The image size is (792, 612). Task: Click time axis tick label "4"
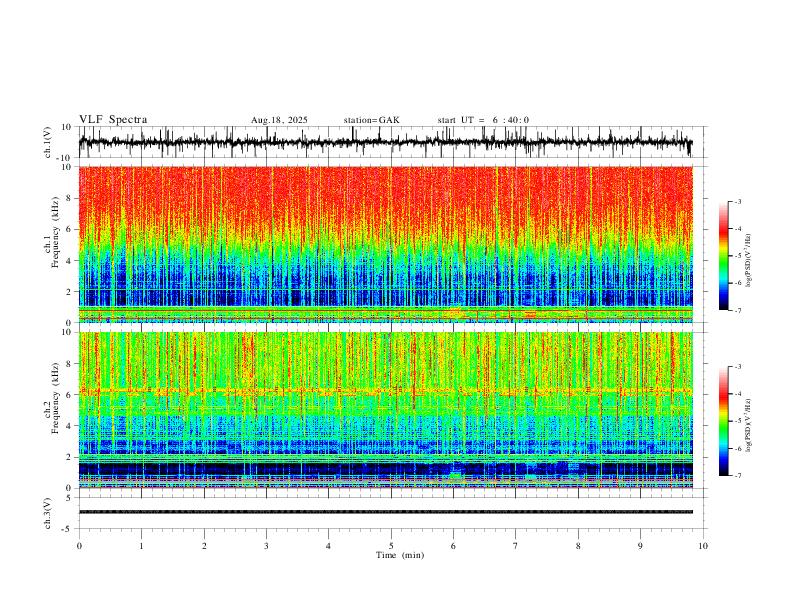point(328,546)
